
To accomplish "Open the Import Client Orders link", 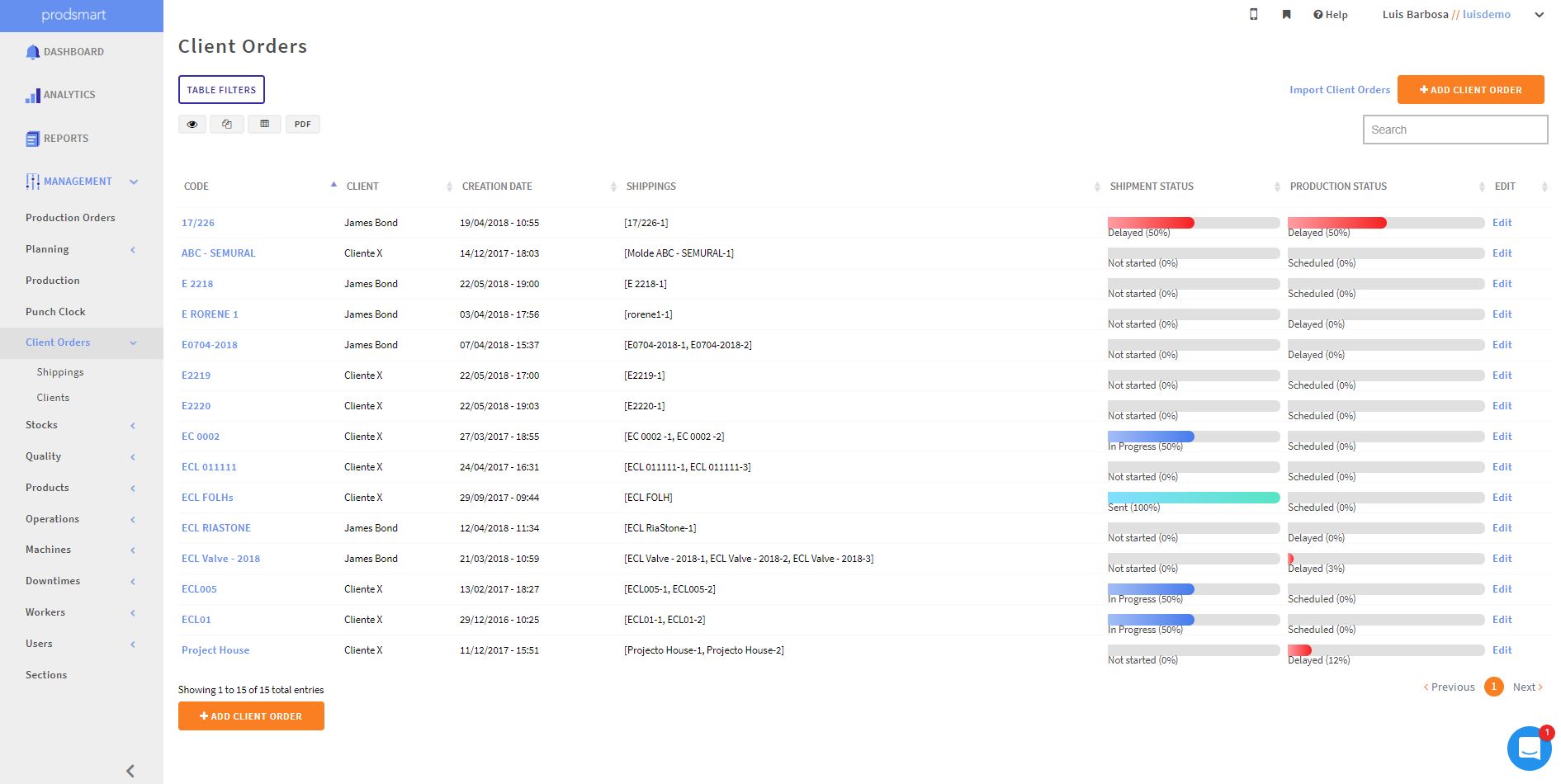I will [x=1339, y=90].
